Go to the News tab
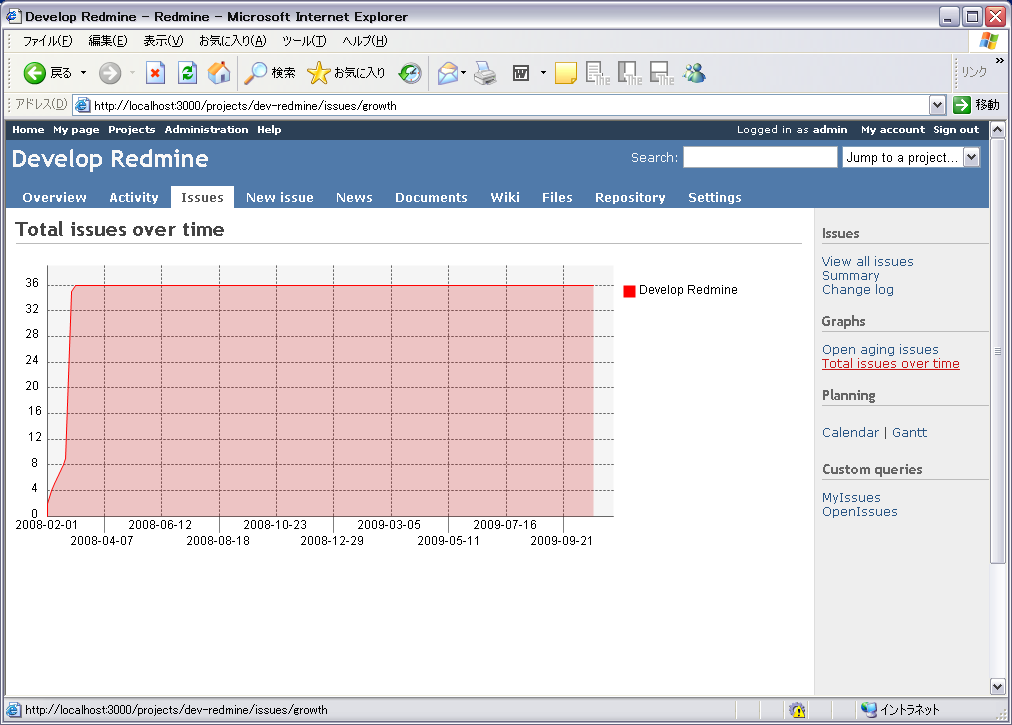Viewport: 1012px width, 725px height. [354, 198]
